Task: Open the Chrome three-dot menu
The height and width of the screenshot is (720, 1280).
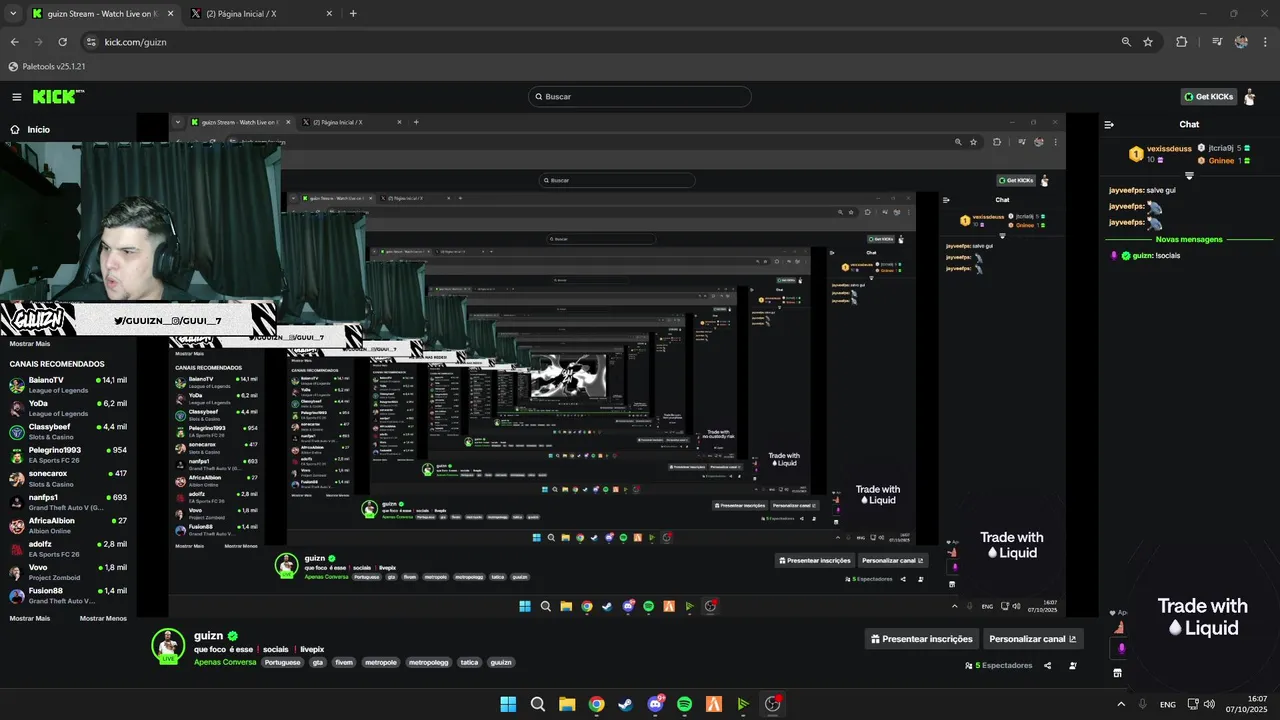Action: (1265, 42)
